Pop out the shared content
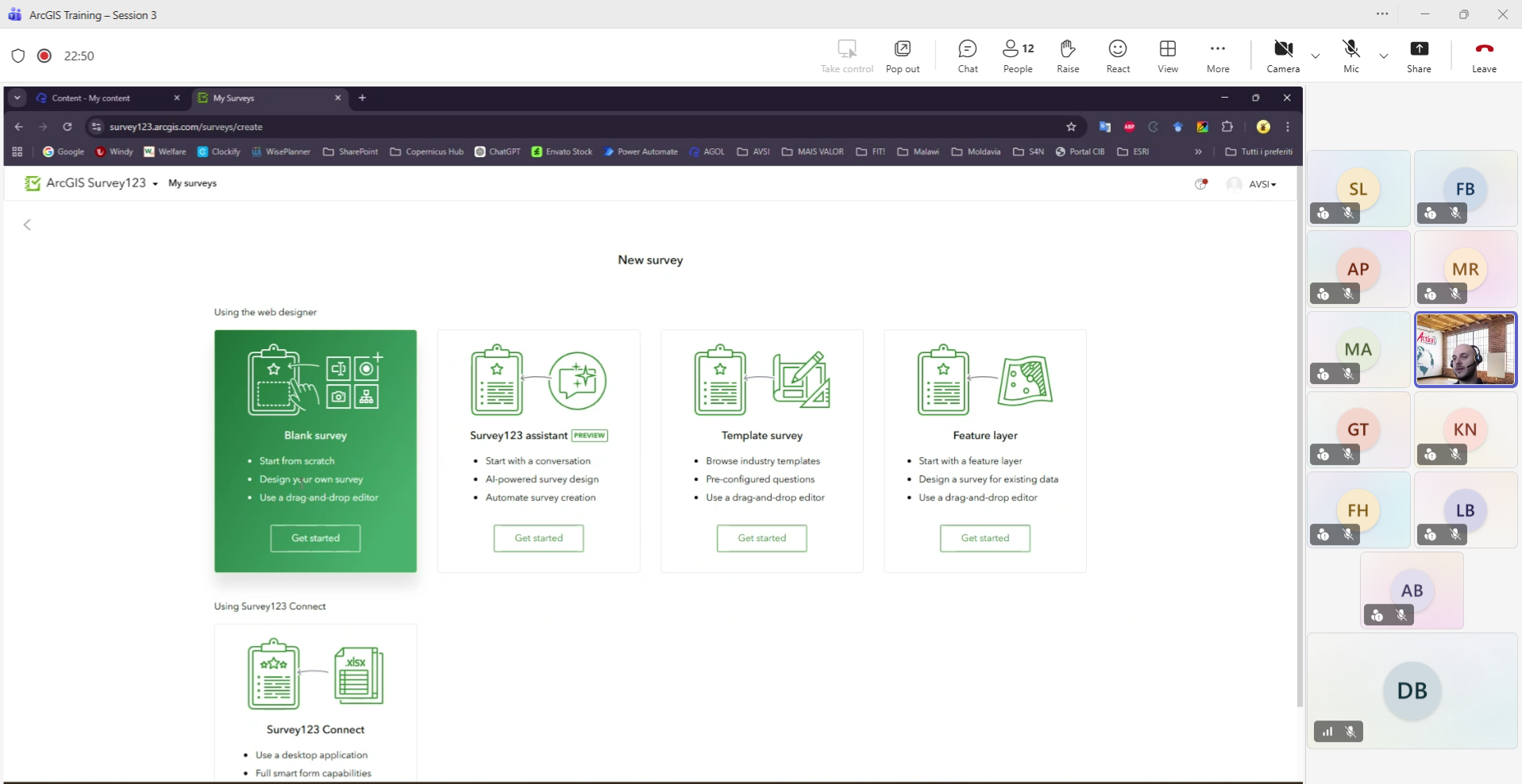Screen dimensions: 1522x784 click(903, 56)
